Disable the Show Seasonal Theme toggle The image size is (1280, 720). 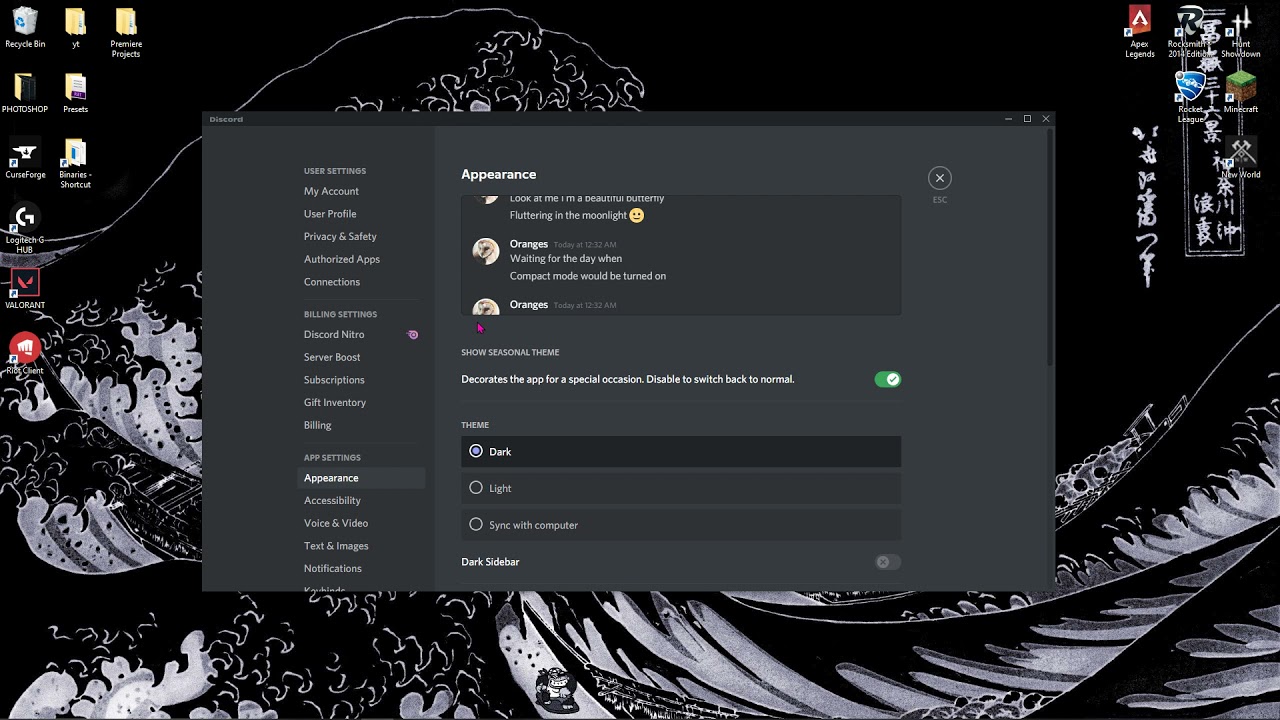point(887,379)
